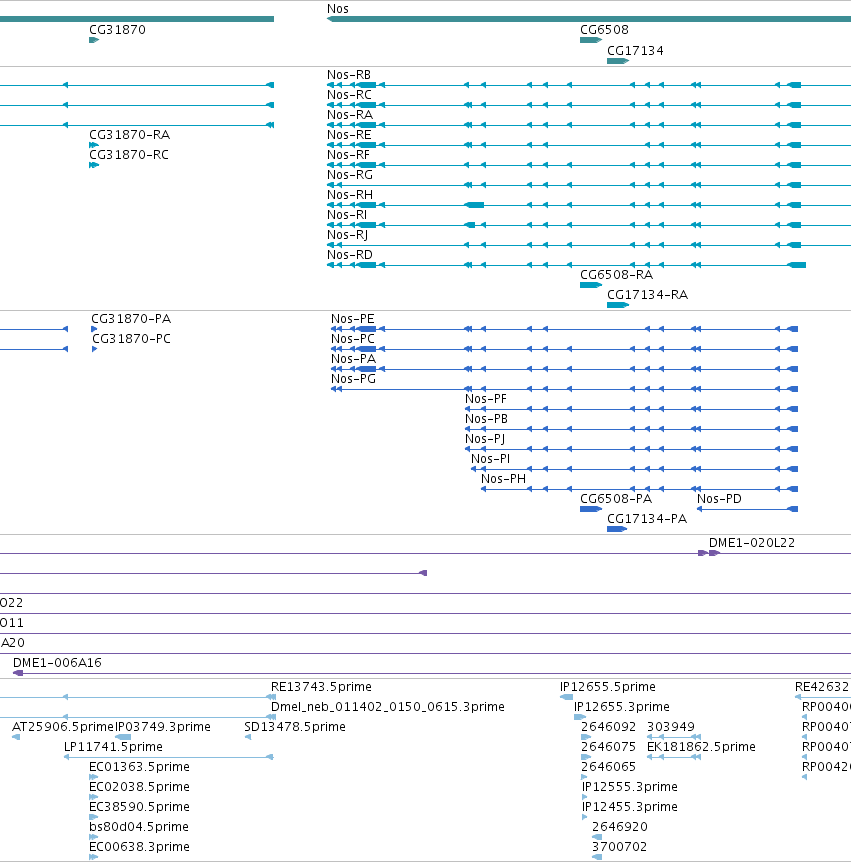Click the Nos-PH protein label
This screenshot has width=851, height=862.
[x=504, y=479]
